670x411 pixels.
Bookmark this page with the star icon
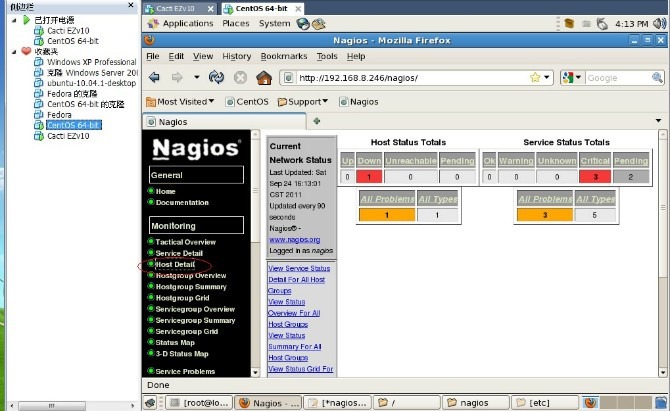click(x=535, y=77)
